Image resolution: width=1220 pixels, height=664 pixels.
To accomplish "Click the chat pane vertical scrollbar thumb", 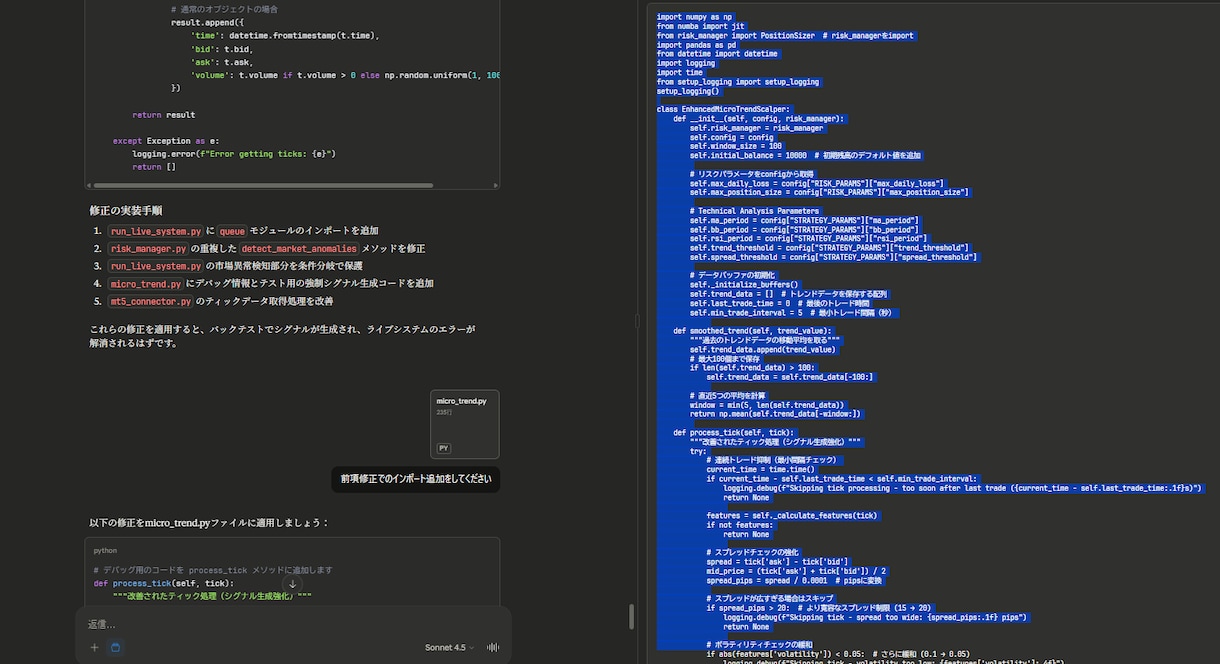I will coord(631,616).
